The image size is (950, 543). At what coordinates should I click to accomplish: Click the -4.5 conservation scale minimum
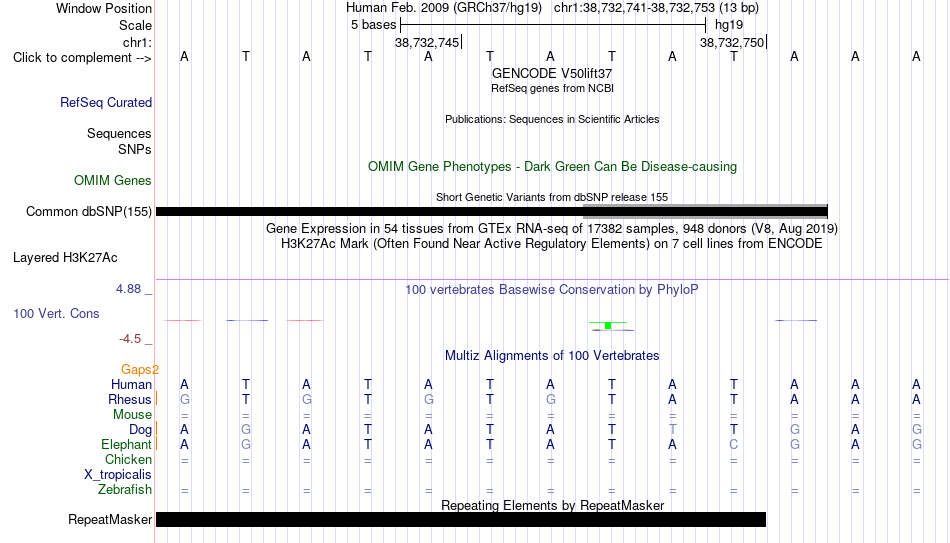(x=130, y=339)
